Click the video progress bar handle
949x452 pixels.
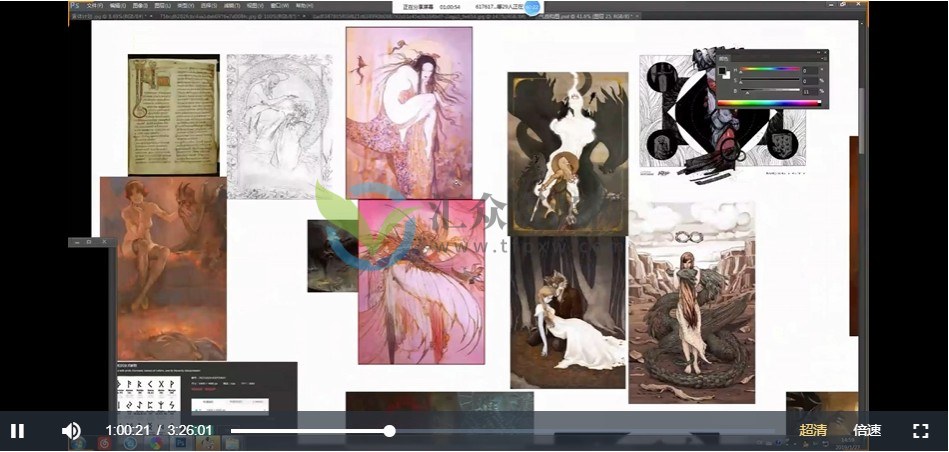tap(389, 431)
